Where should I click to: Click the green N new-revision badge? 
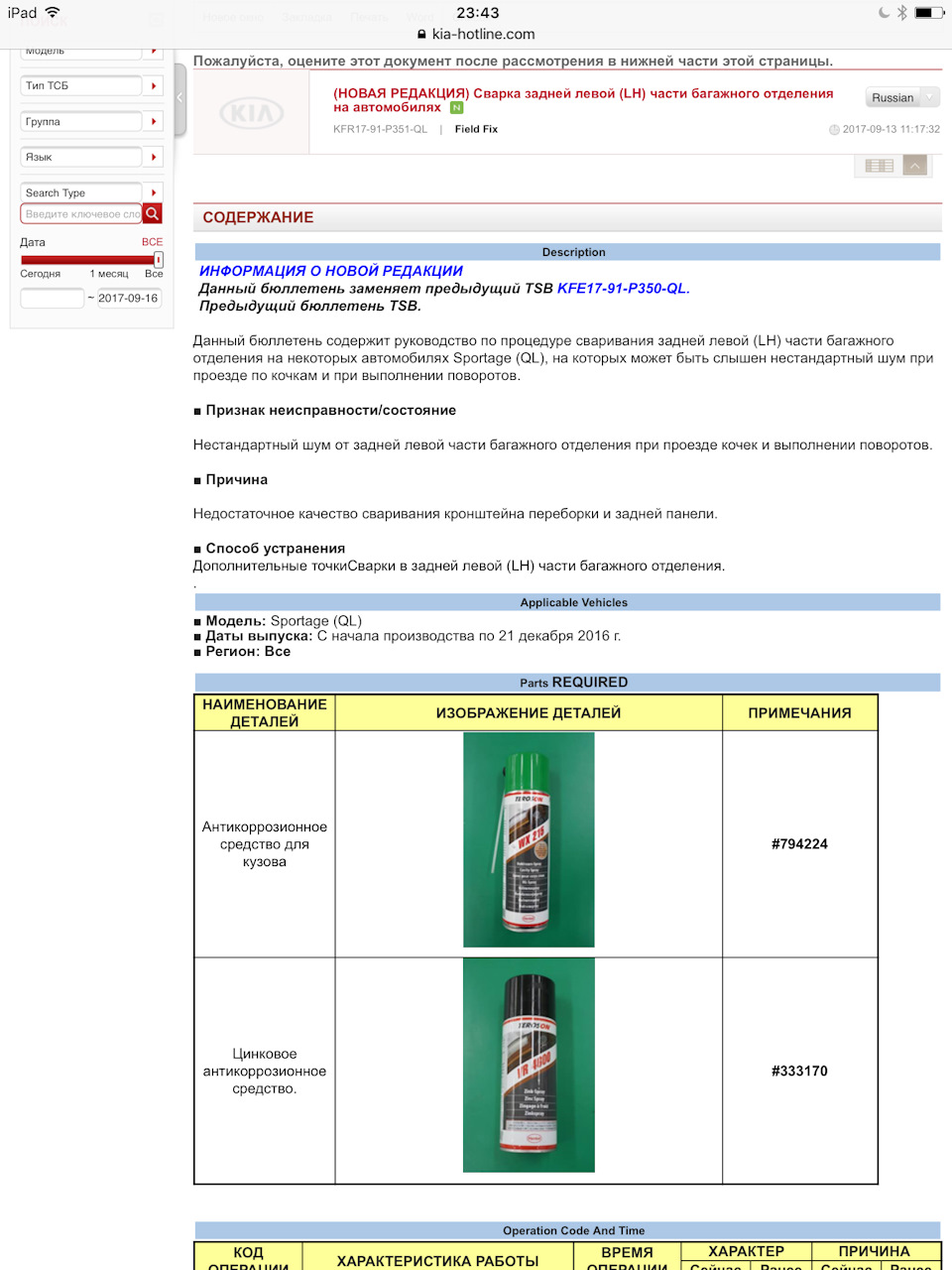(457, 107)
